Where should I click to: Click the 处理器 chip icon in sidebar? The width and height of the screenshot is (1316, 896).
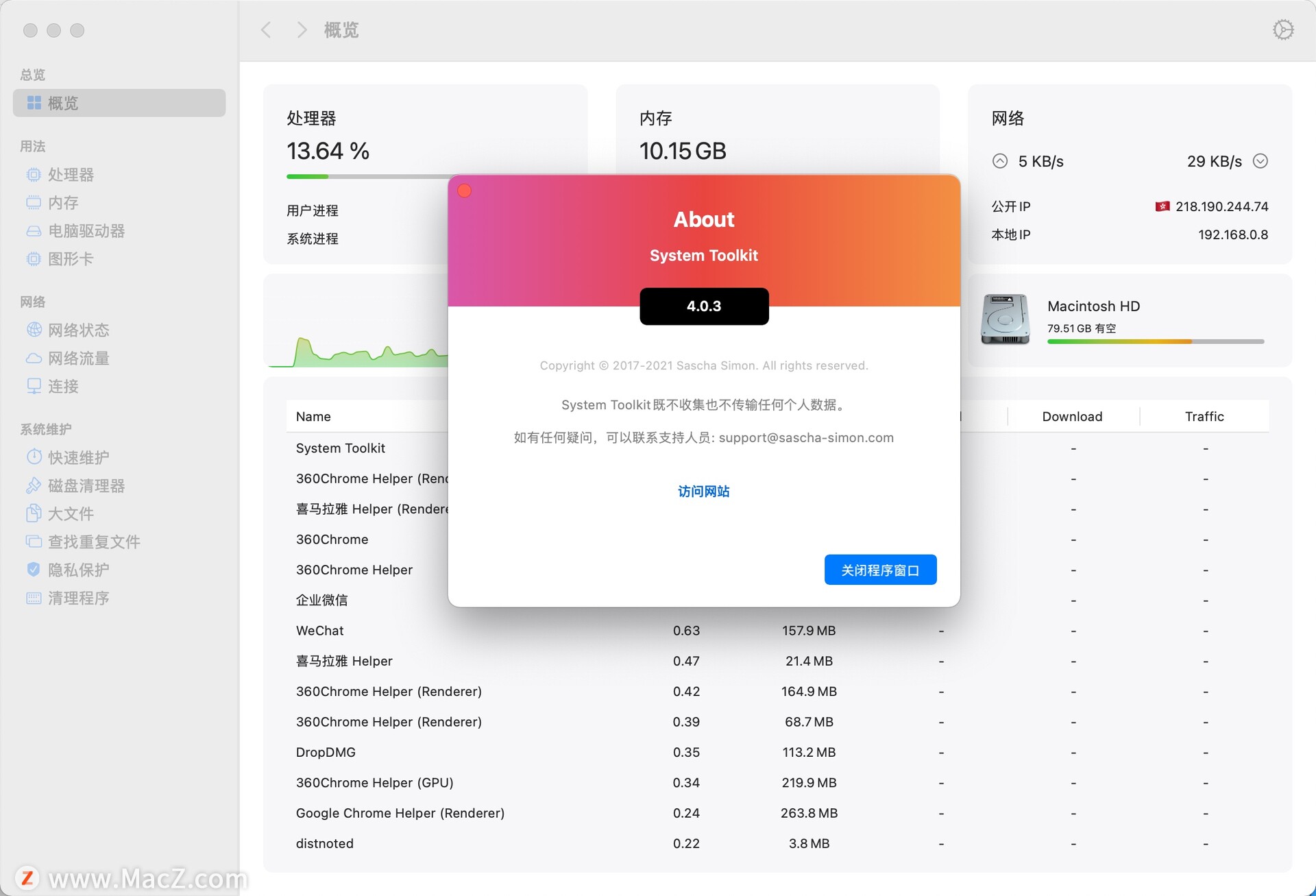[34, 175]
